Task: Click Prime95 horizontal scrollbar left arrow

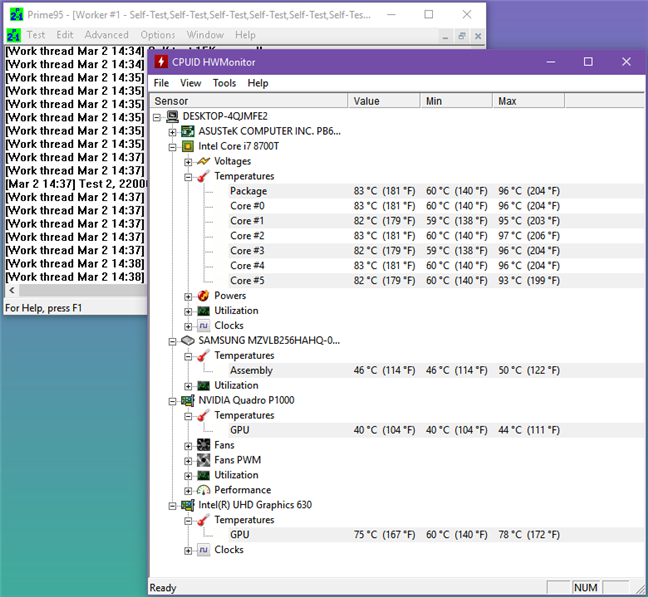Action: click(x=12, y=290)
